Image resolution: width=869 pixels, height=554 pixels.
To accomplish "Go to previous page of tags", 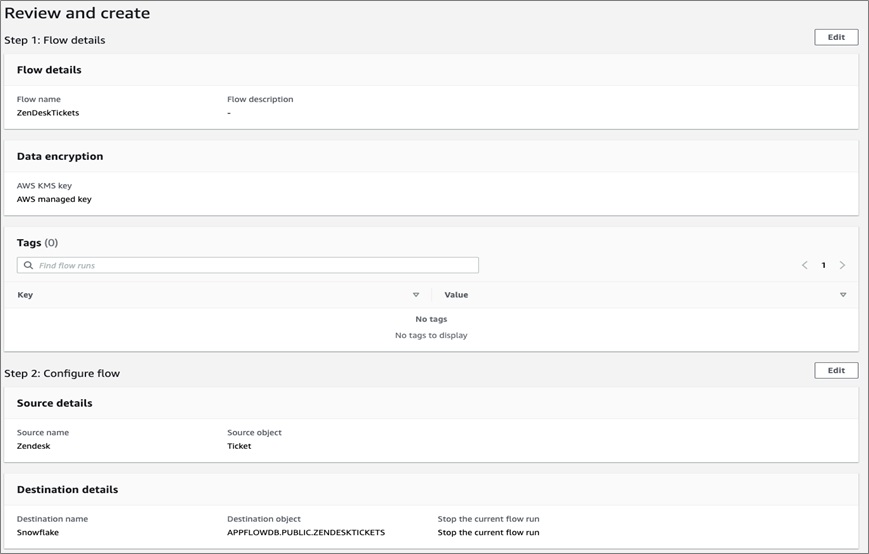I will [x=805, y=265].
